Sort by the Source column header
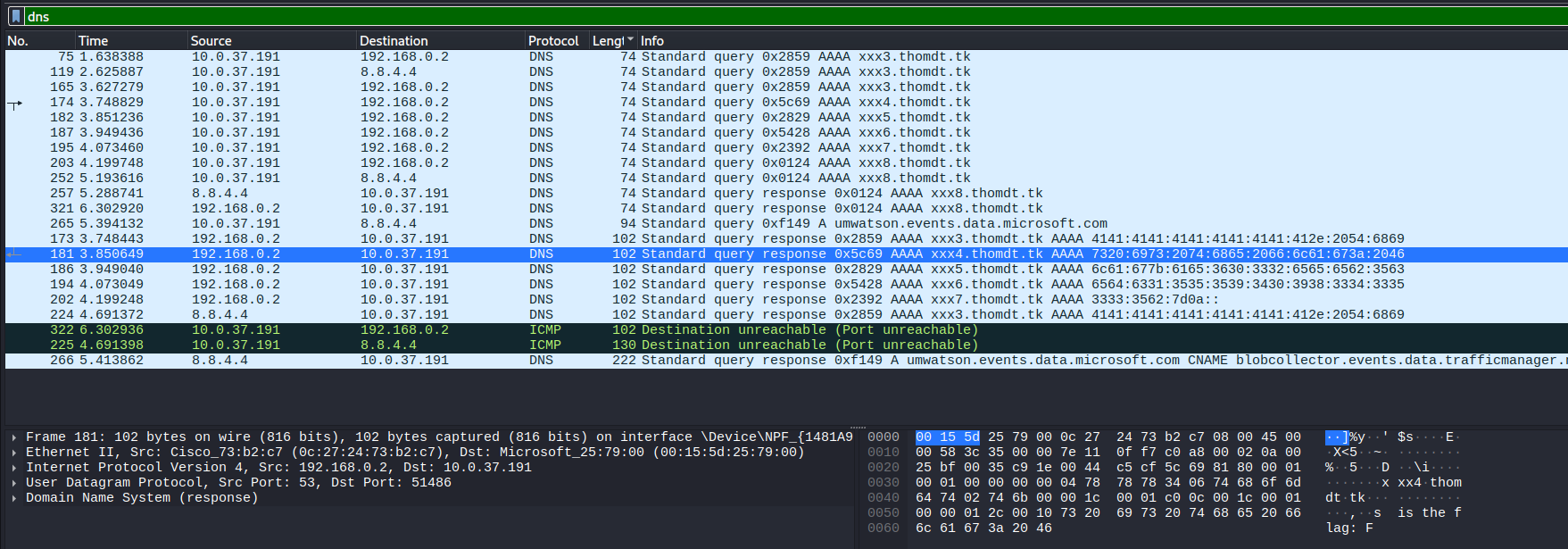Viewport: 1568px width, 549px height. [x=271, y=40]
